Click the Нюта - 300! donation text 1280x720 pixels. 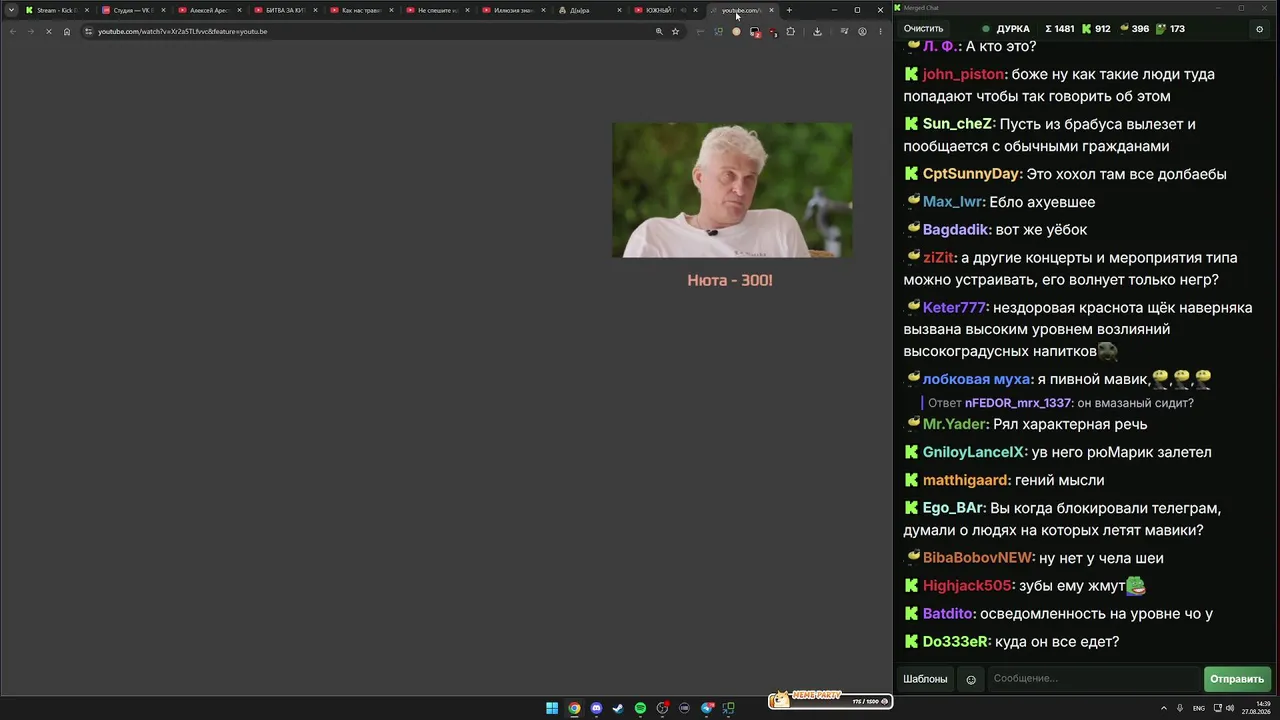pyautogui.click(x=730, y=280)
